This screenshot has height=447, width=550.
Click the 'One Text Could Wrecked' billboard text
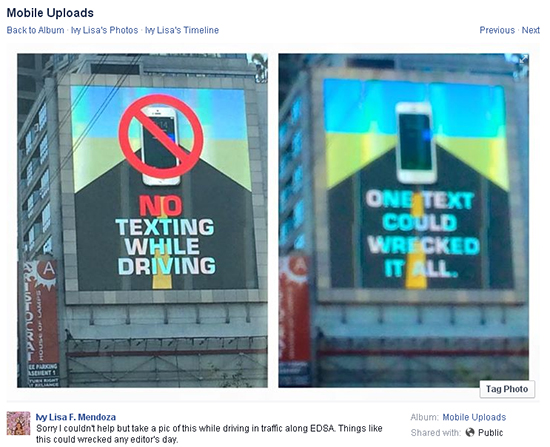pos(422,234)
